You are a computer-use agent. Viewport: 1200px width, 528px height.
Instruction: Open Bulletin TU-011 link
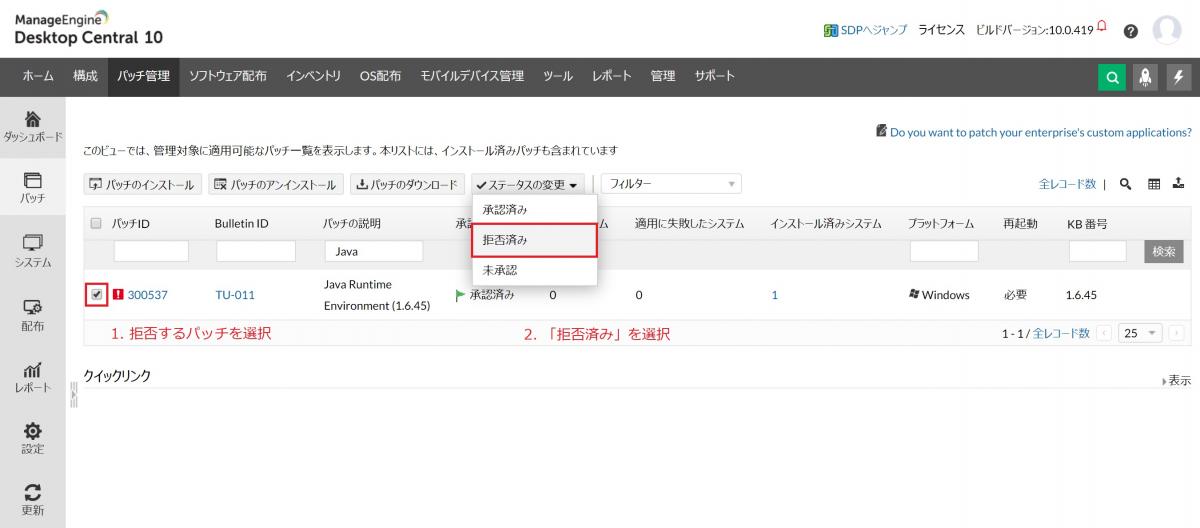235,295
